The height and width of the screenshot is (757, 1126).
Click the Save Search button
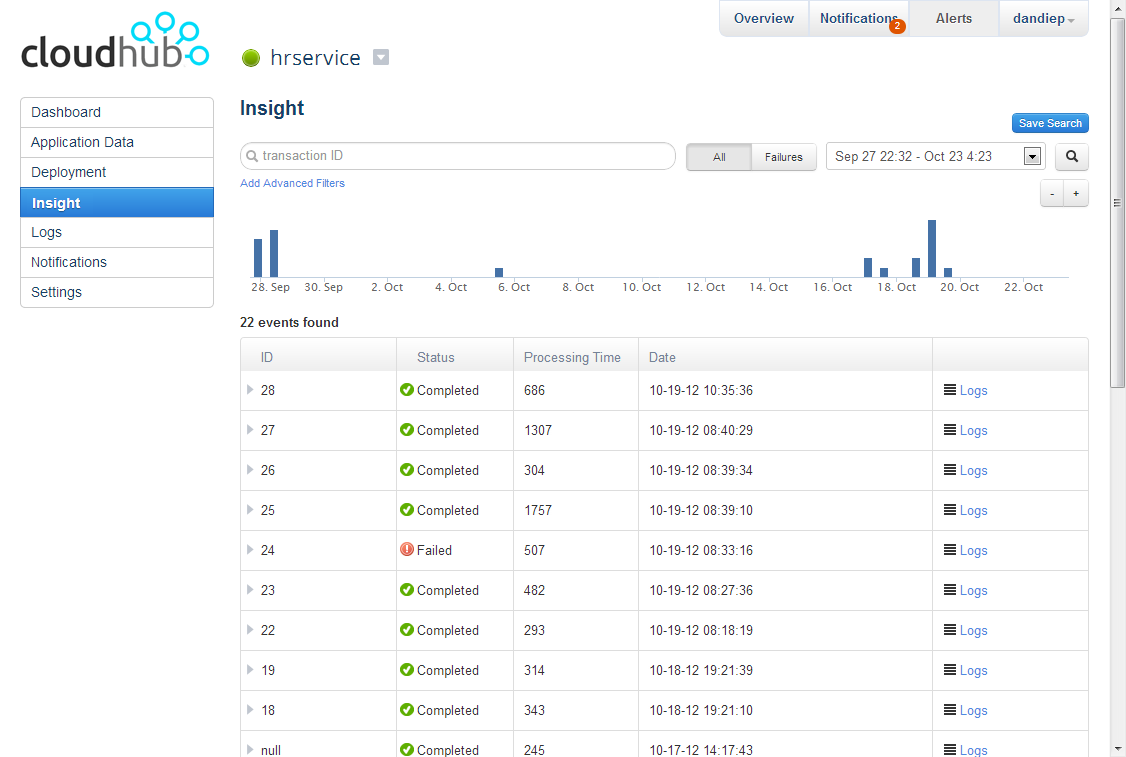(x=1050, y=123)
